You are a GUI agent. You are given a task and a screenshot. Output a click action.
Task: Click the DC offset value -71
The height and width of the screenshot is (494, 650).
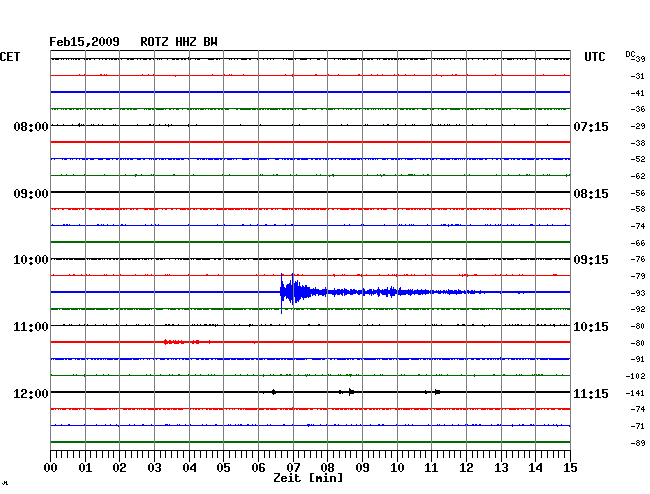pos(638,426)
